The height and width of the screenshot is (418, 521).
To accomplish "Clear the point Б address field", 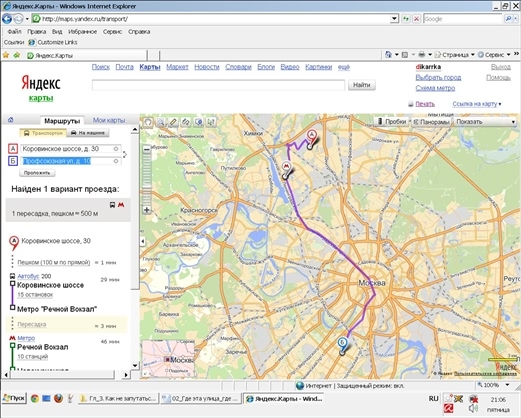I will [116, 161].
